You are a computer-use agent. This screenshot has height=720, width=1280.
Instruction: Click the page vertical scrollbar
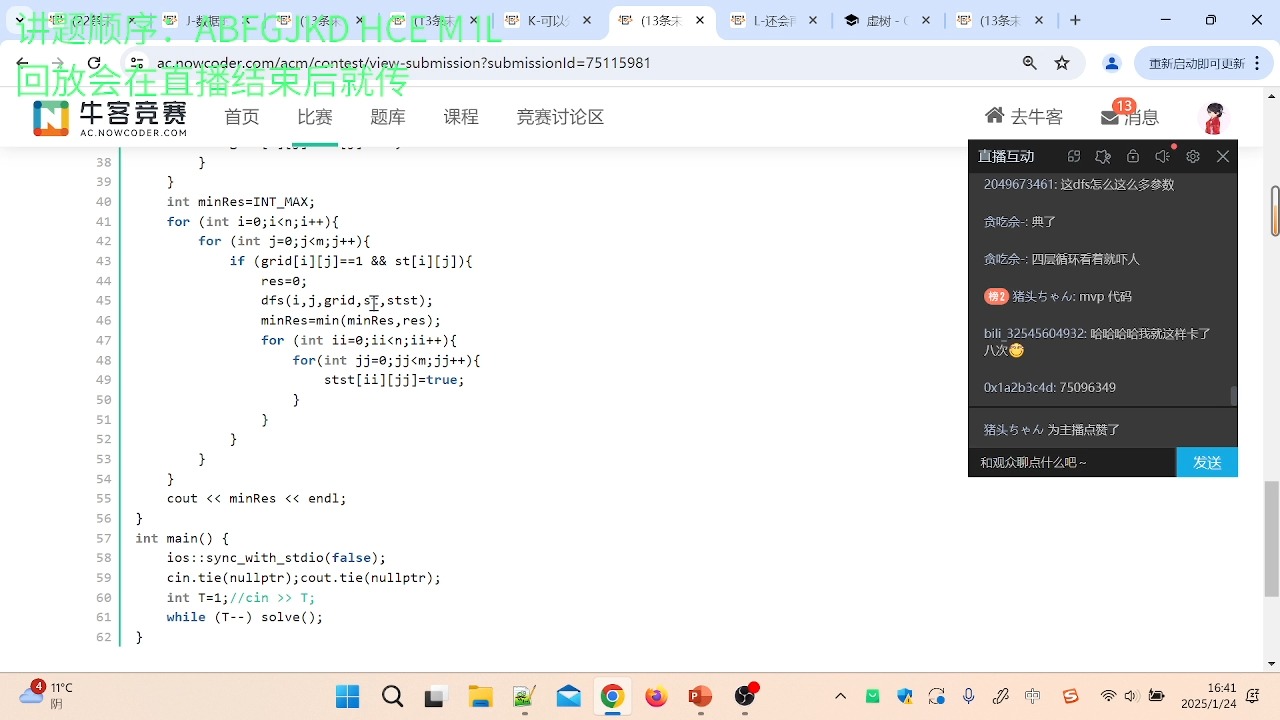(1271, 538)
